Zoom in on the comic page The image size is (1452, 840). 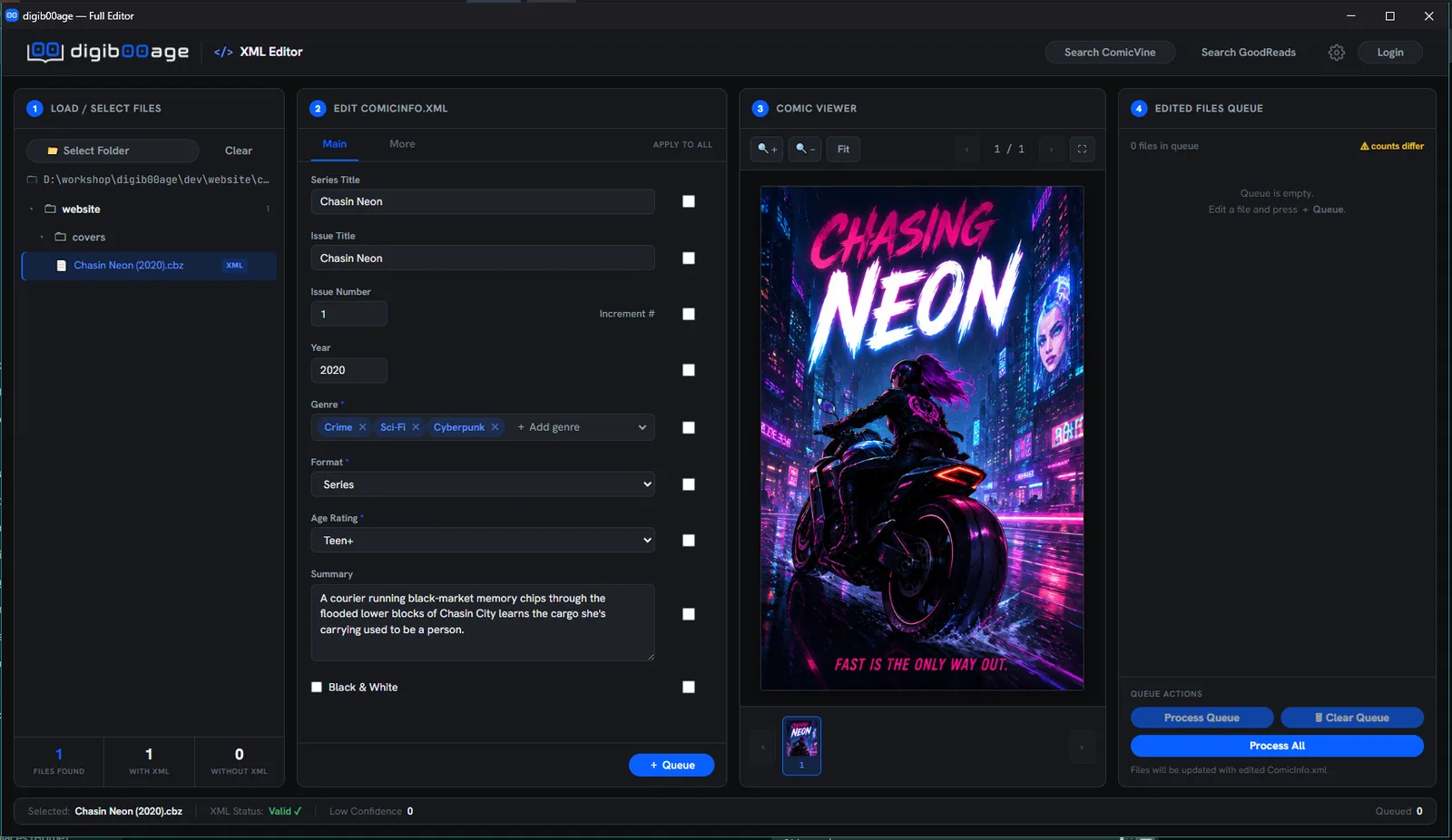click(767, 149)
